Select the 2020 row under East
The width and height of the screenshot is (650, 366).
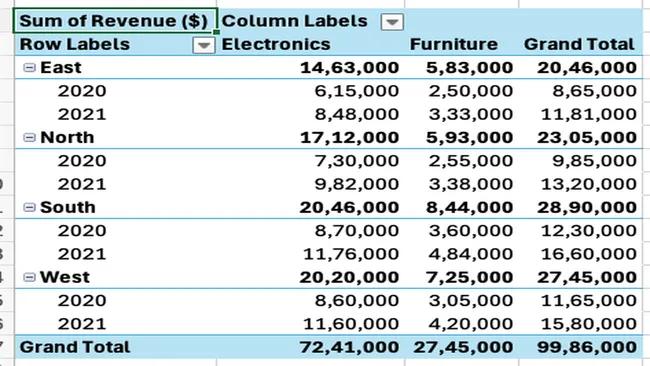(x=82, y=91)
